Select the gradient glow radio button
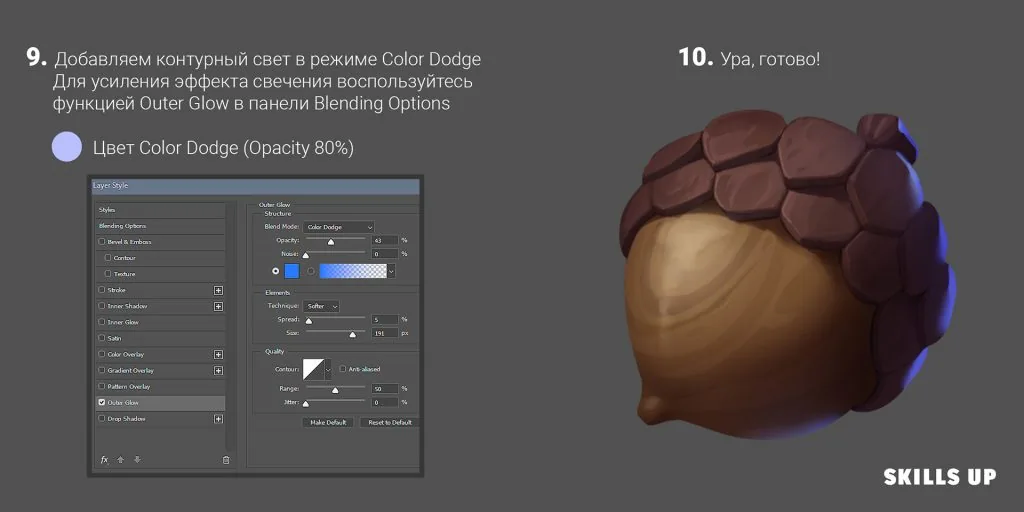The height and width of the screenshot is (512, 1024). (311, 271)
